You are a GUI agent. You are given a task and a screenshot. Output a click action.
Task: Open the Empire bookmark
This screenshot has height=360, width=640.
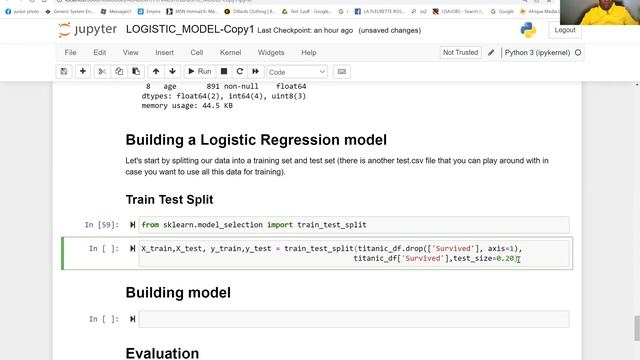click(x=149, y=11)
